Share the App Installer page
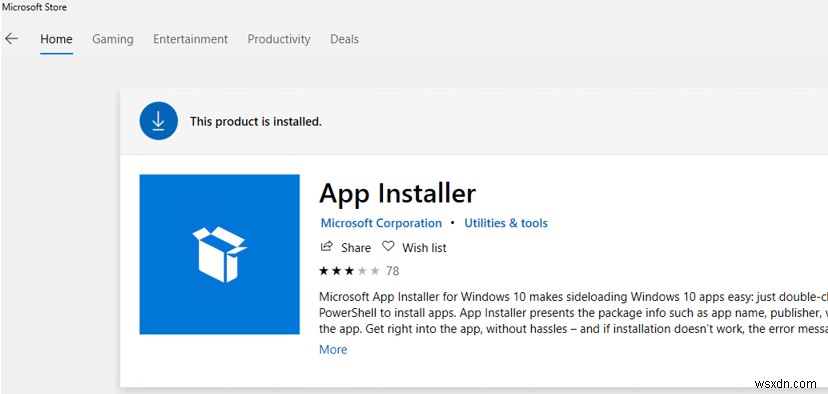Image resolution: width=828 pixels, height=394 pixels. point(355,248)
